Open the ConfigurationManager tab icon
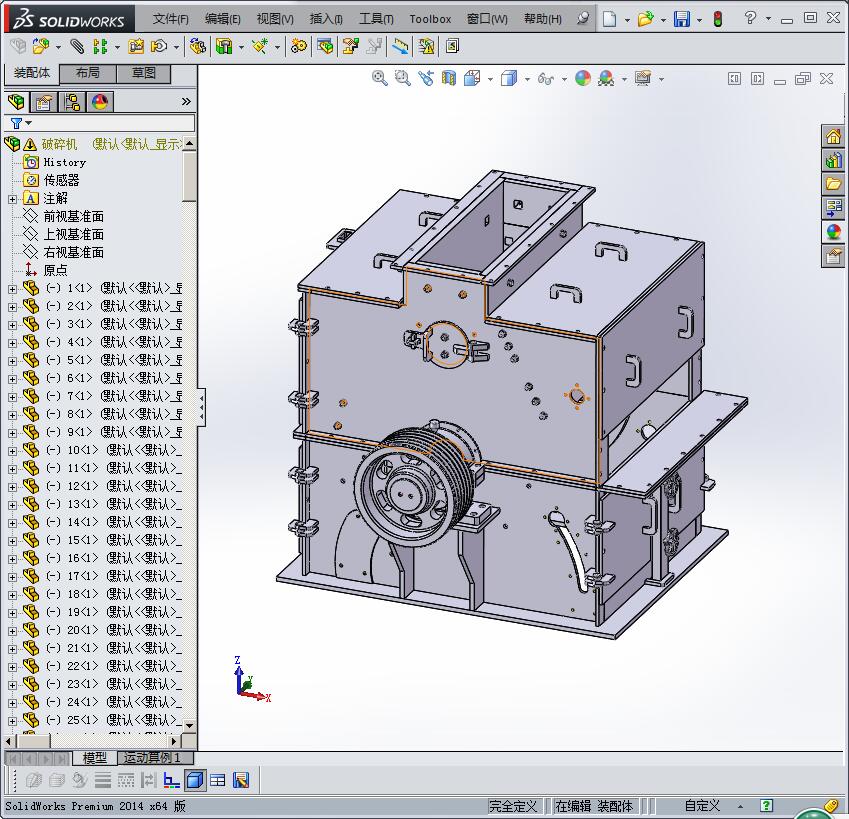 point(71,102)
